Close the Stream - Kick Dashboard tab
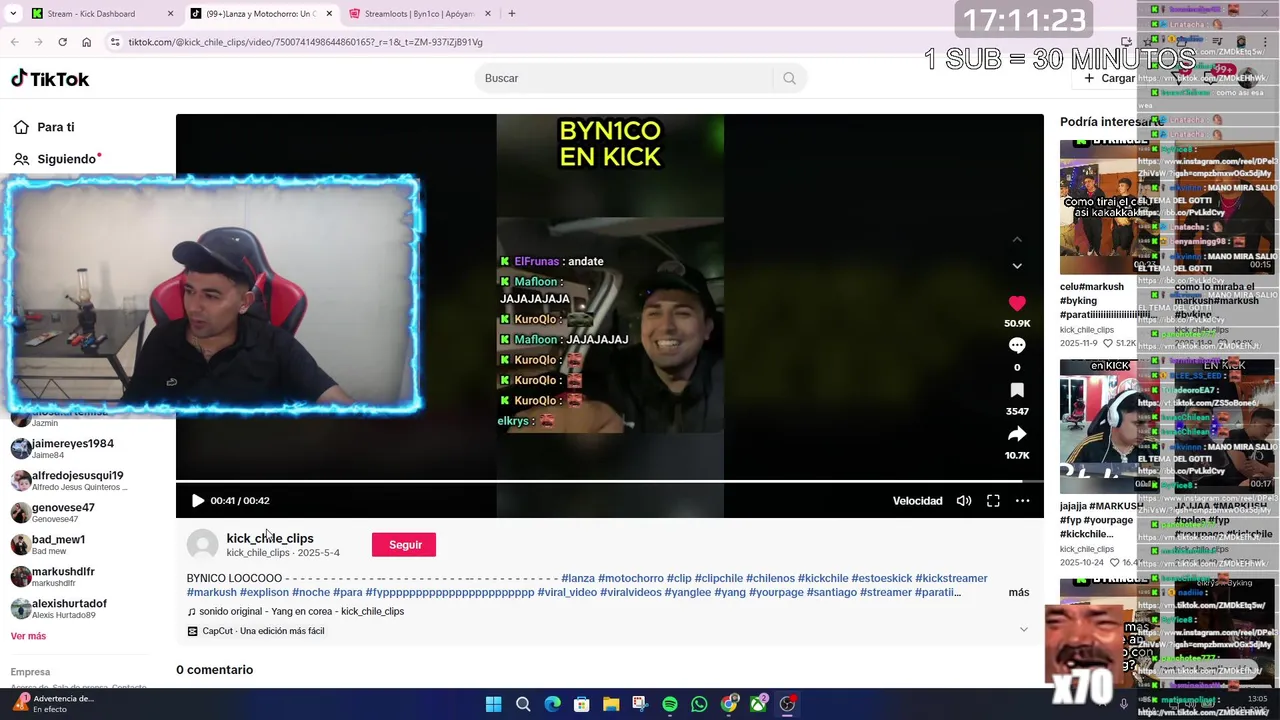The width and height of the screenshot is (1280, 720). point(170,14)
